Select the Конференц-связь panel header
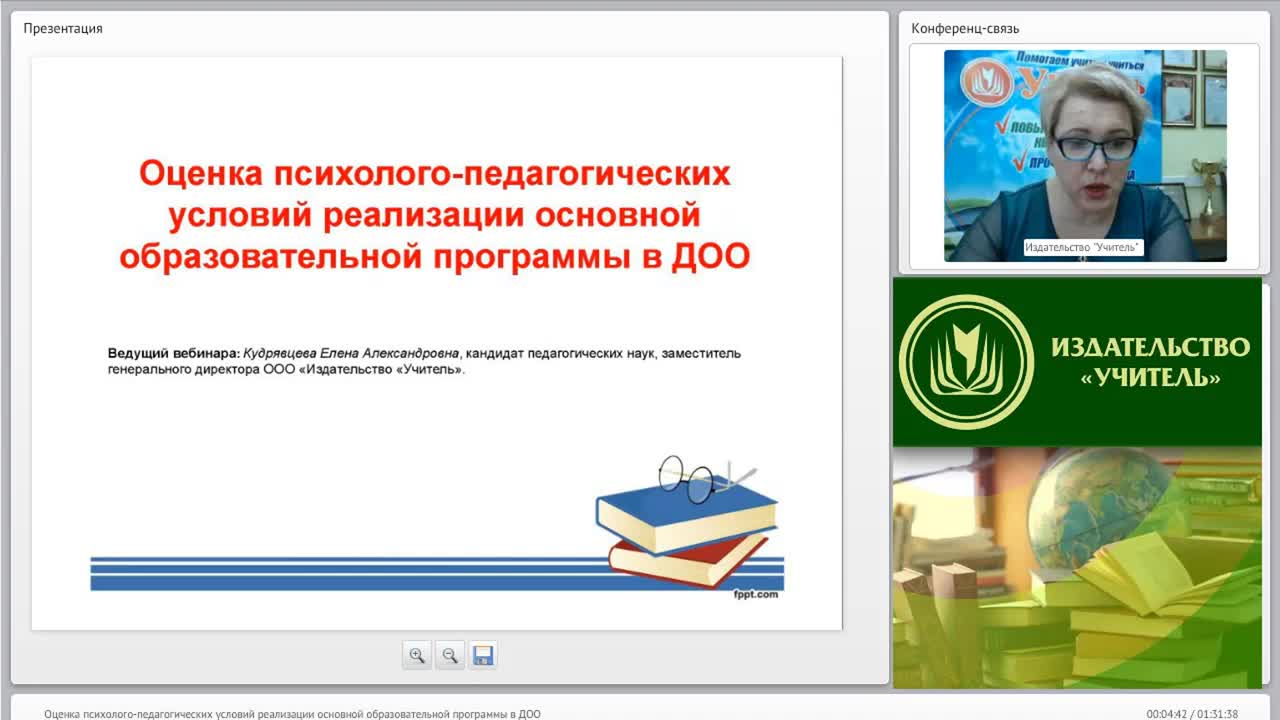This screenshot has height=720, width=1280. [x=965, y=28]
